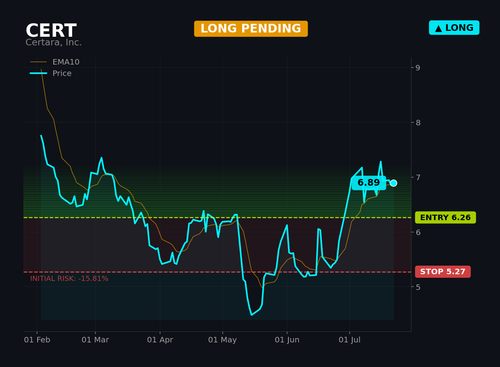Click the 01 Apr axis label
This screenshot has height=367, width=500.
pos(160,340)
